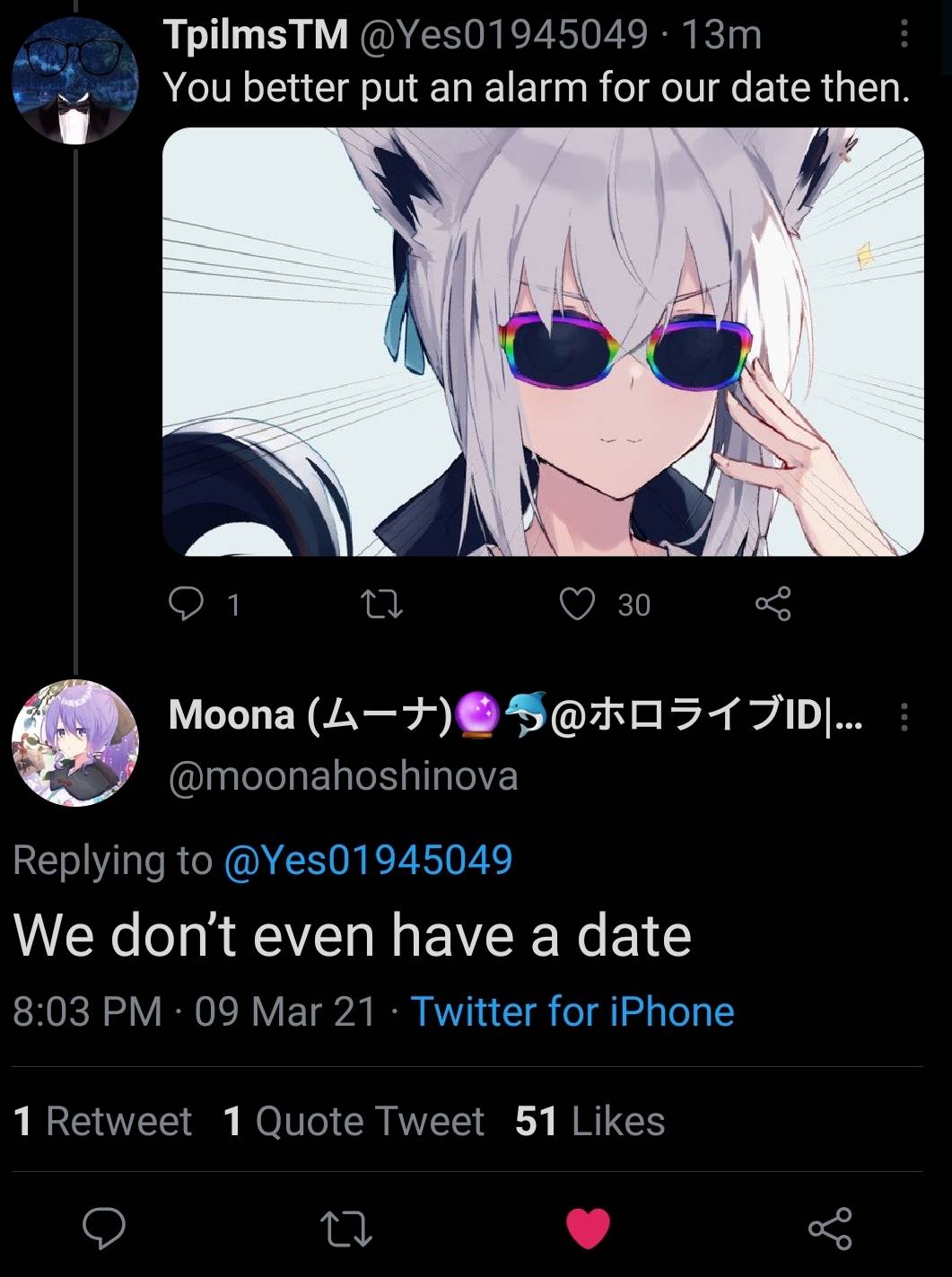Retweet TpilmsTM's alarm tweet
Image resolution: width=952 pixels, height=1277 pixels.
[x=380, y=605]
